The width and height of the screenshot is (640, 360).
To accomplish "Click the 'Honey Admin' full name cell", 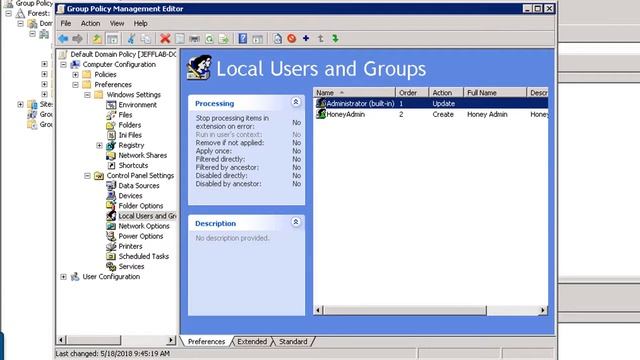I will click(487, 114).
